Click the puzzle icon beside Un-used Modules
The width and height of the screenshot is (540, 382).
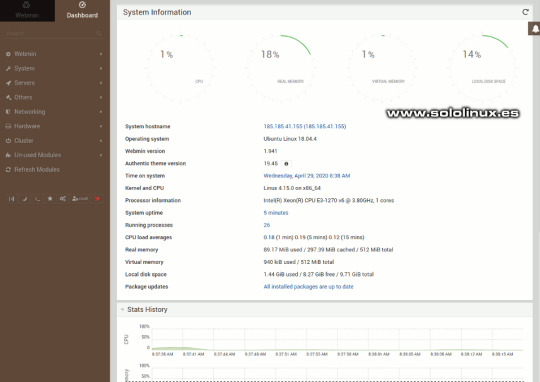click(8, 155)
